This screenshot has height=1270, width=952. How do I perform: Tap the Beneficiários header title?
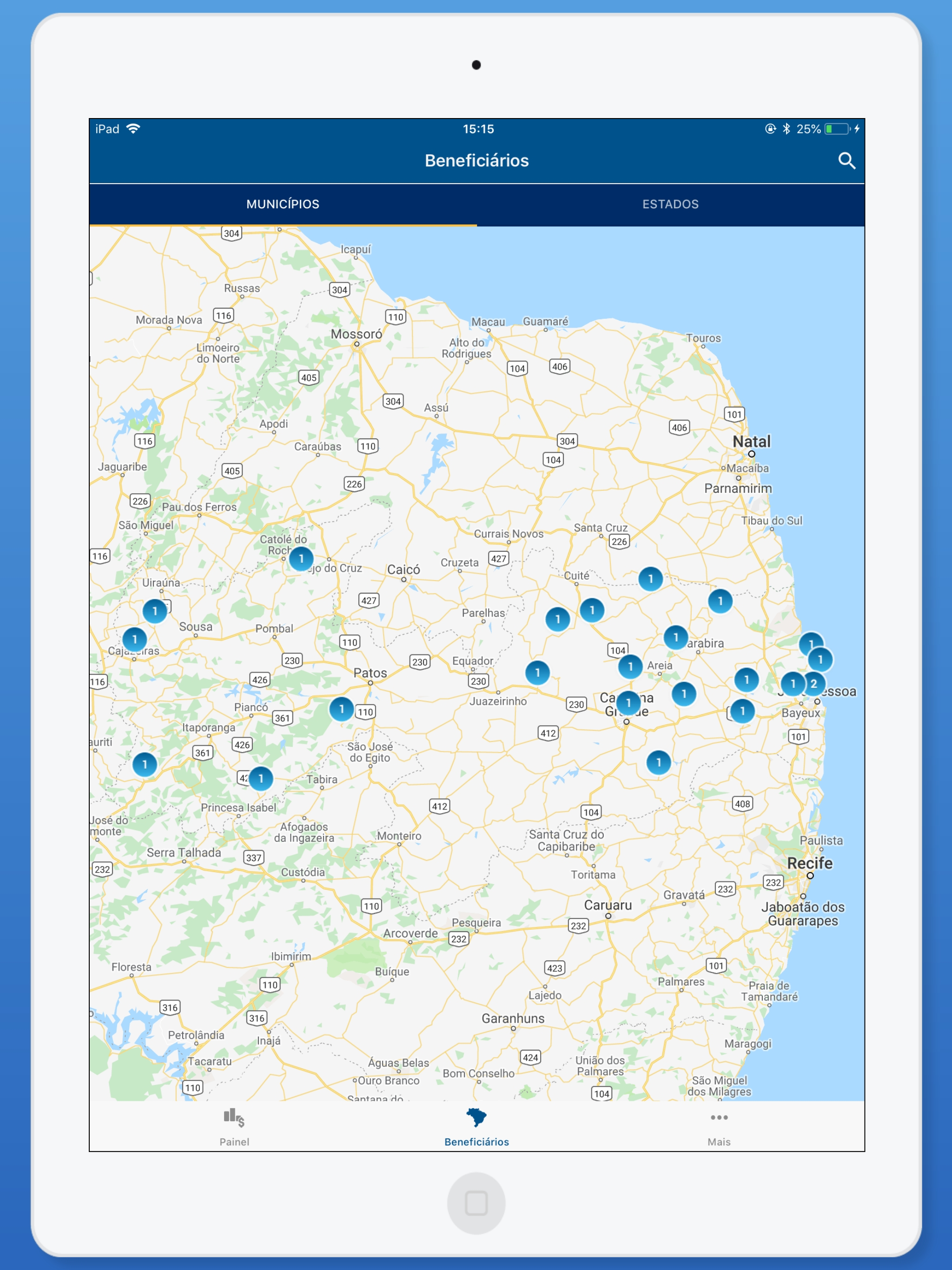pos(476,161)
